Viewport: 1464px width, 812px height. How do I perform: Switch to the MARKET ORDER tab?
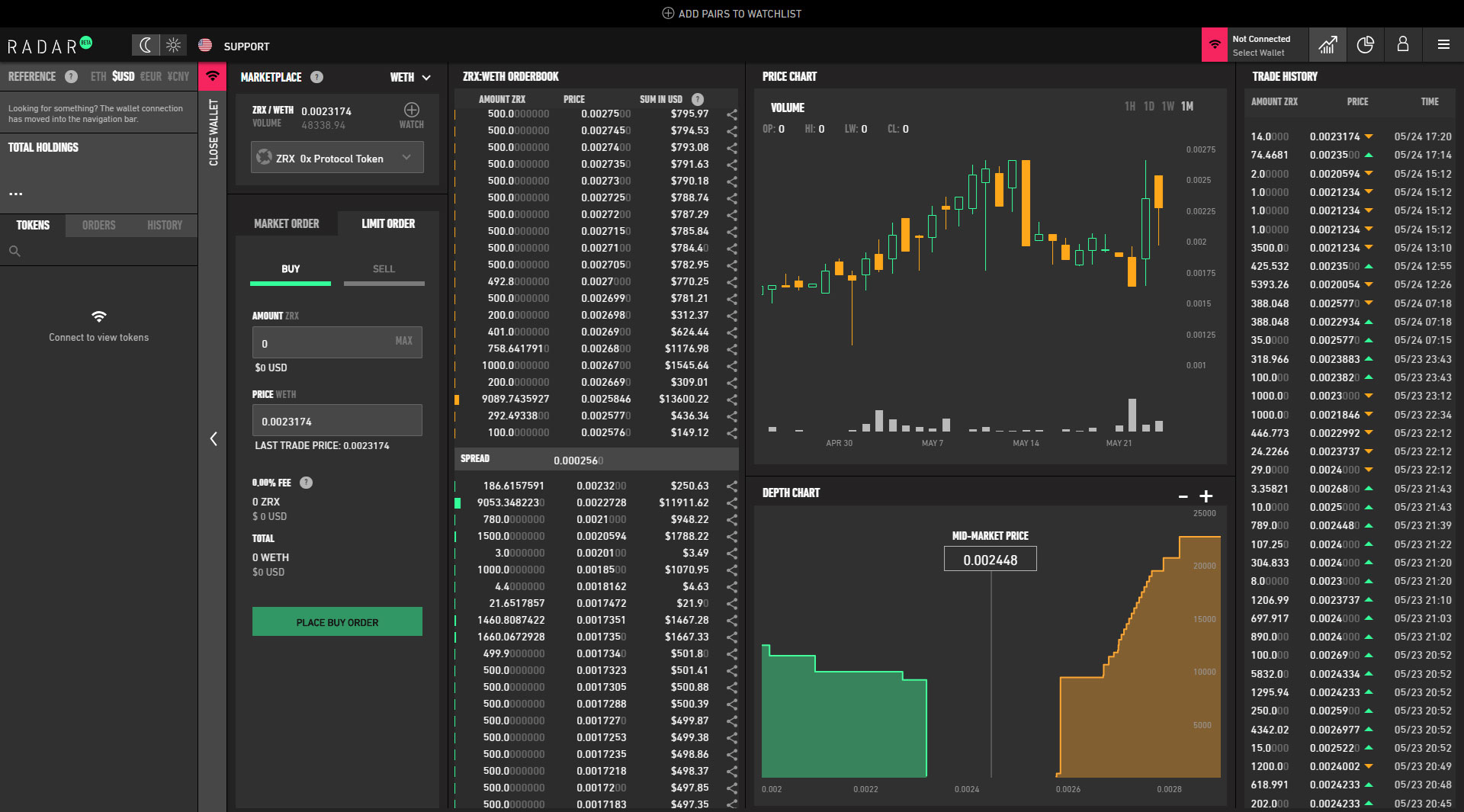tap(286, 223)
